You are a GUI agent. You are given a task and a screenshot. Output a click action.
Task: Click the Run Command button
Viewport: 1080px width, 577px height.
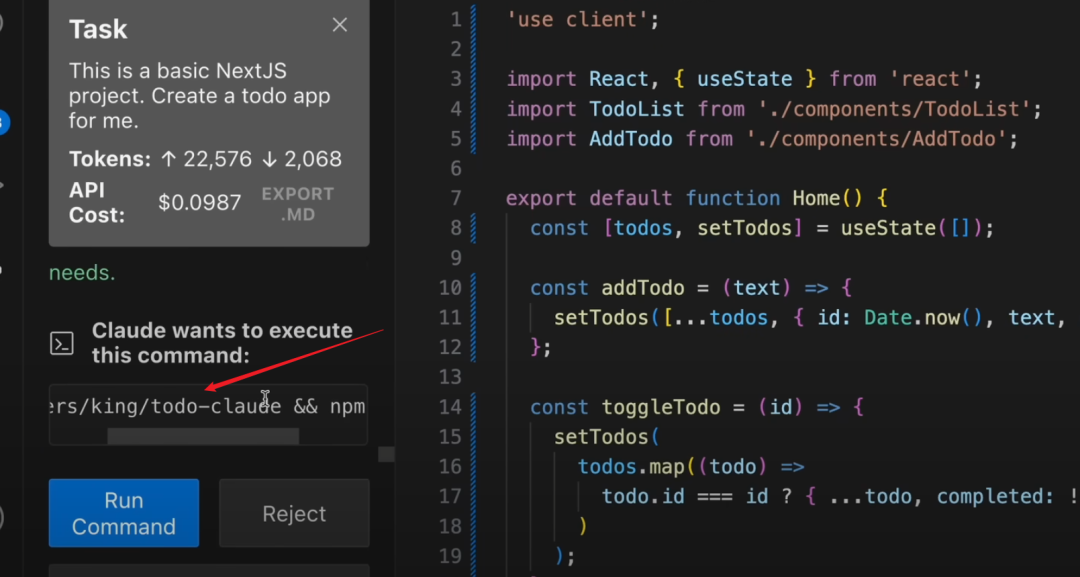point(124,513)
